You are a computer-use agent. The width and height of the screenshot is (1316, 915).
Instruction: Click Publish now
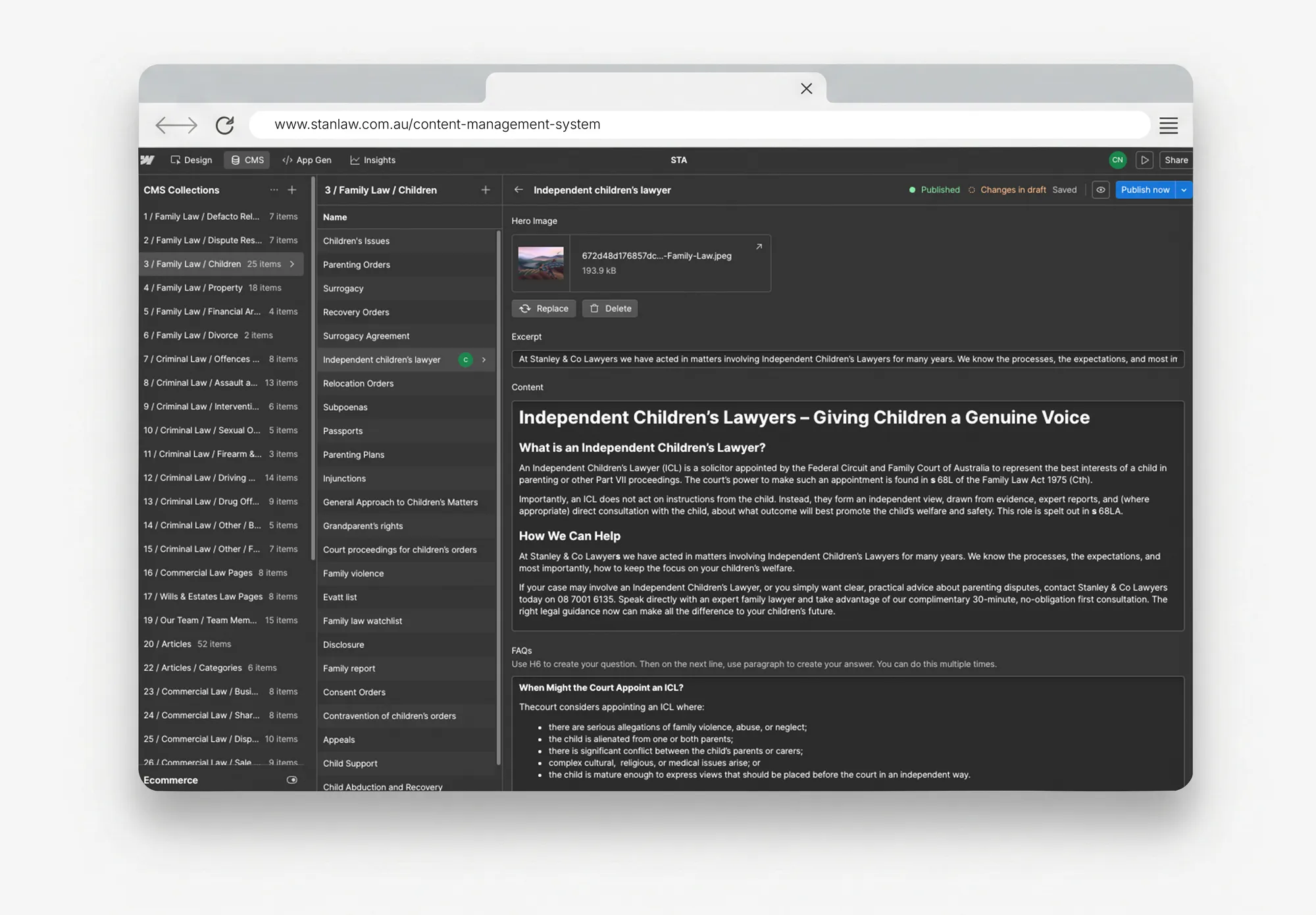click(1145, 190)
